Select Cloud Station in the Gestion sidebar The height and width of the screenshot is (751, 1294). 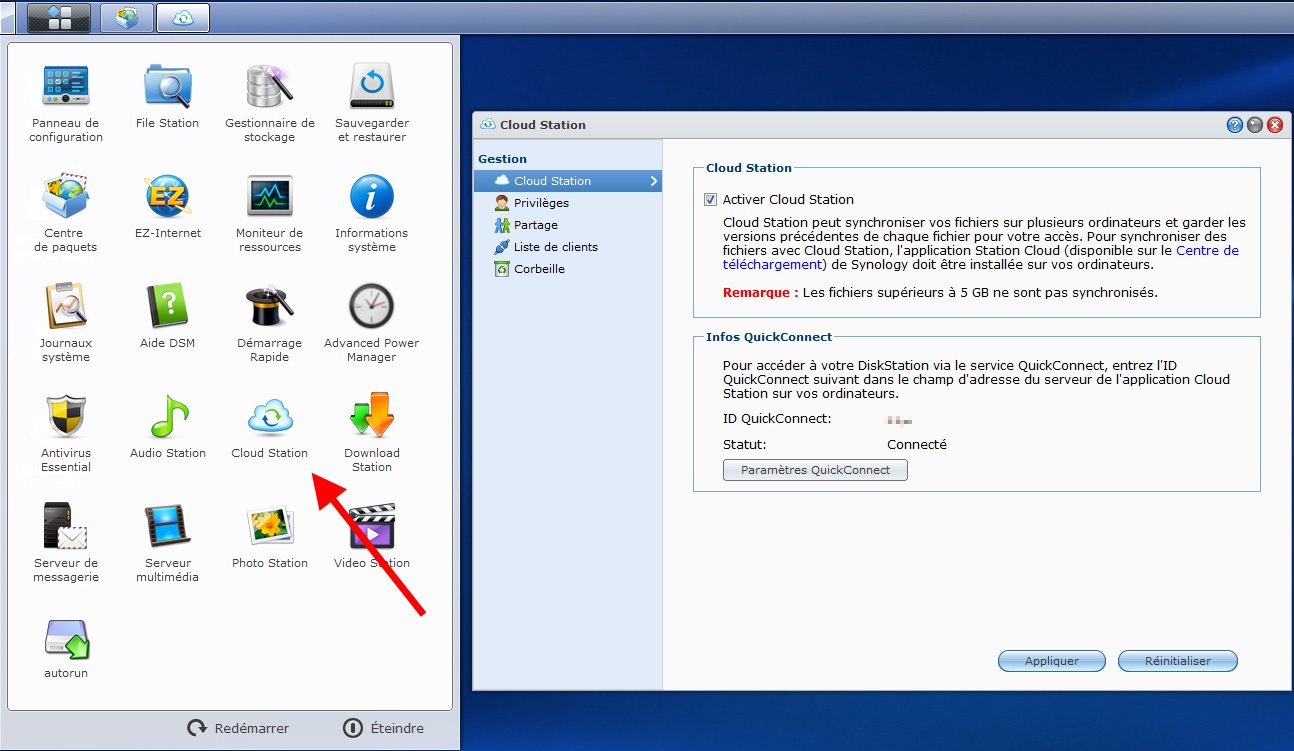pos(567,181)
